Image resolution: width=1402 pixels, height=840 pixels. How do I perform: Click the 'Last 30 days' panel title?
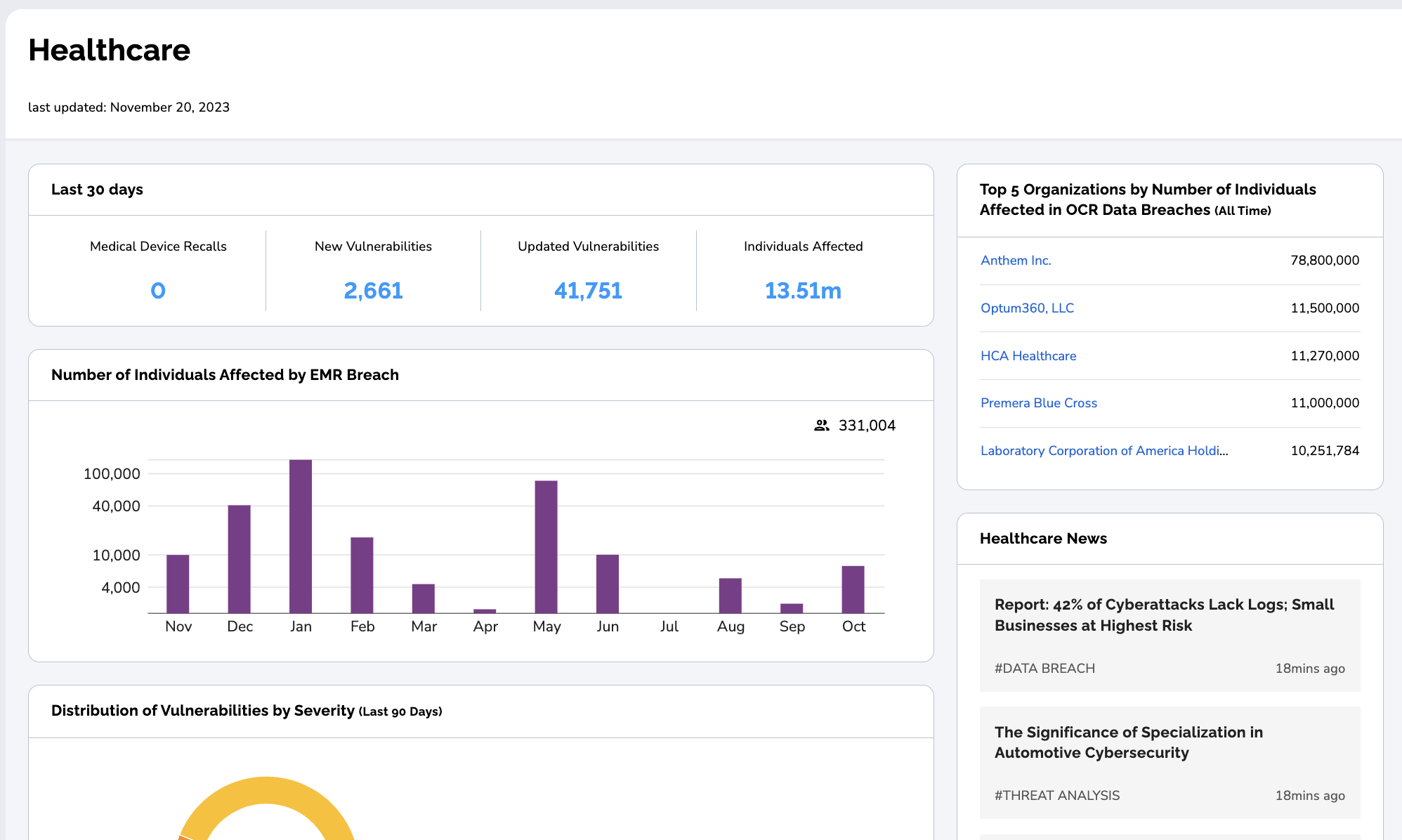click(97, 190)
